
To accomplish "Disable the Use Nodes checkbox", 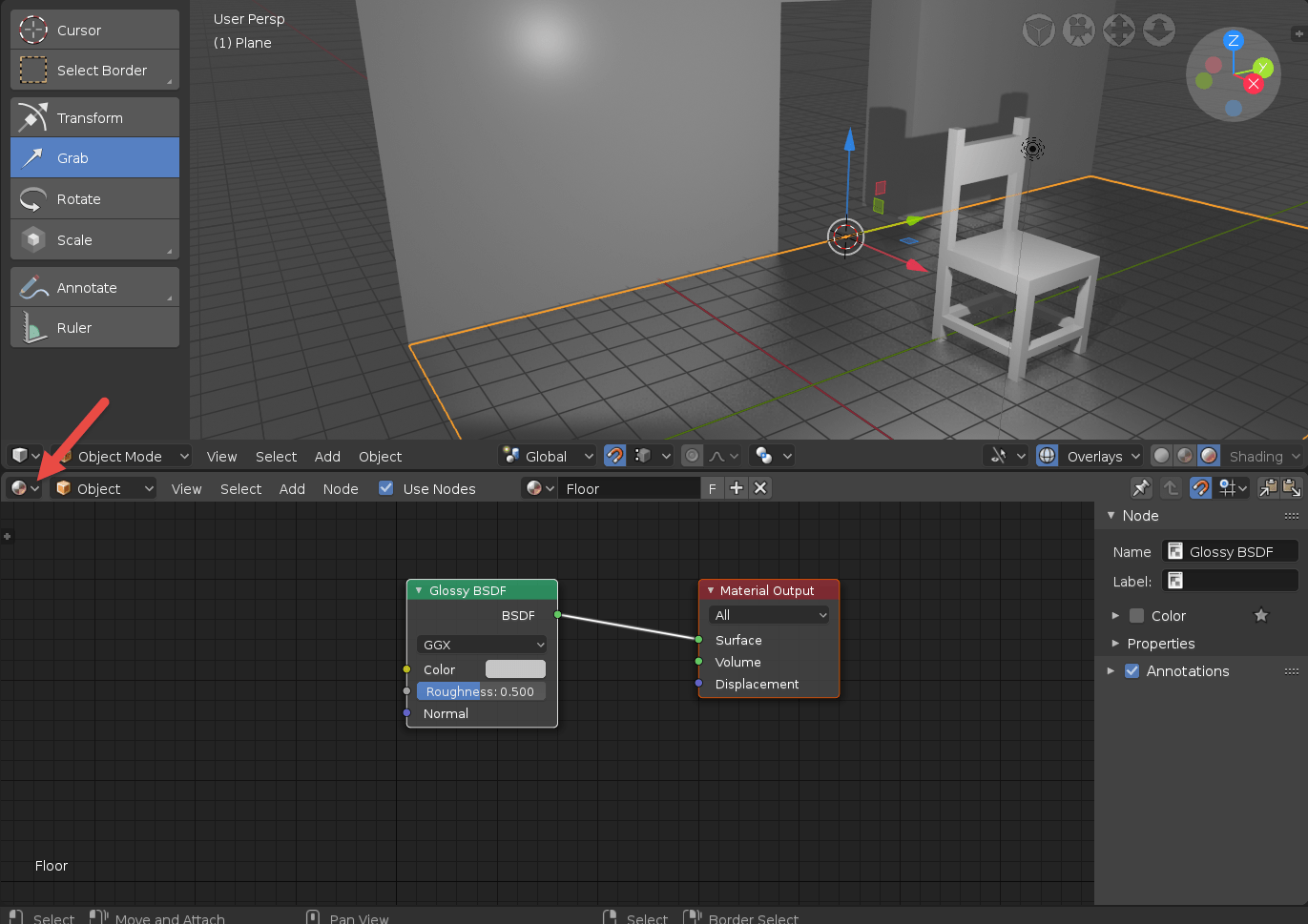I will (385, 487).
